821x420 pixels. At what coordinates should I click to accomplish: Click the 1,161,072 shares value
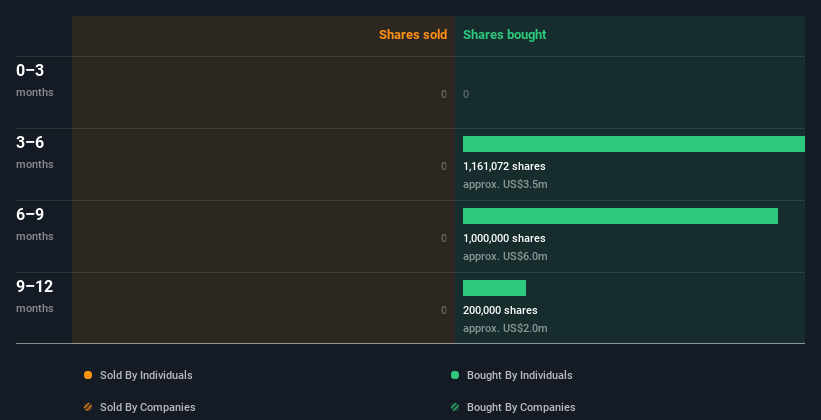(x=504, y=166)
